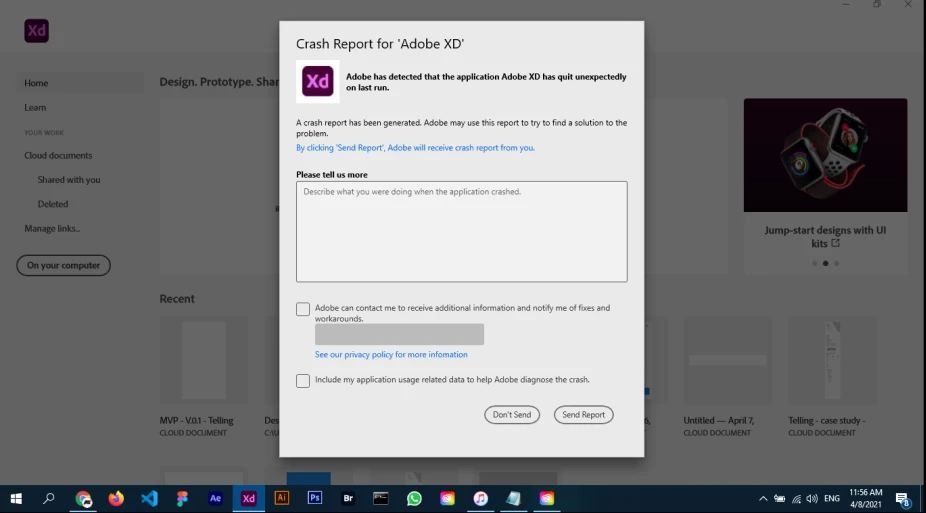This screenshot has width=926, height=513.
Task: Check Include my application usage data
Action: 303,381
